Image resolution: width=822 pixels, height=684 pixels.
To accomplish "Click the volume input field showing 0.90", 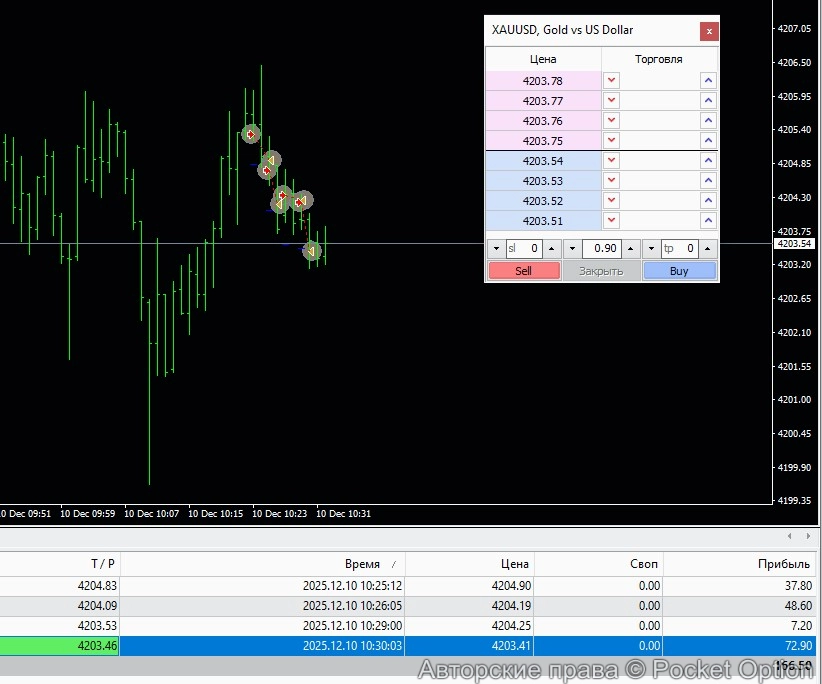I will 602,249.
